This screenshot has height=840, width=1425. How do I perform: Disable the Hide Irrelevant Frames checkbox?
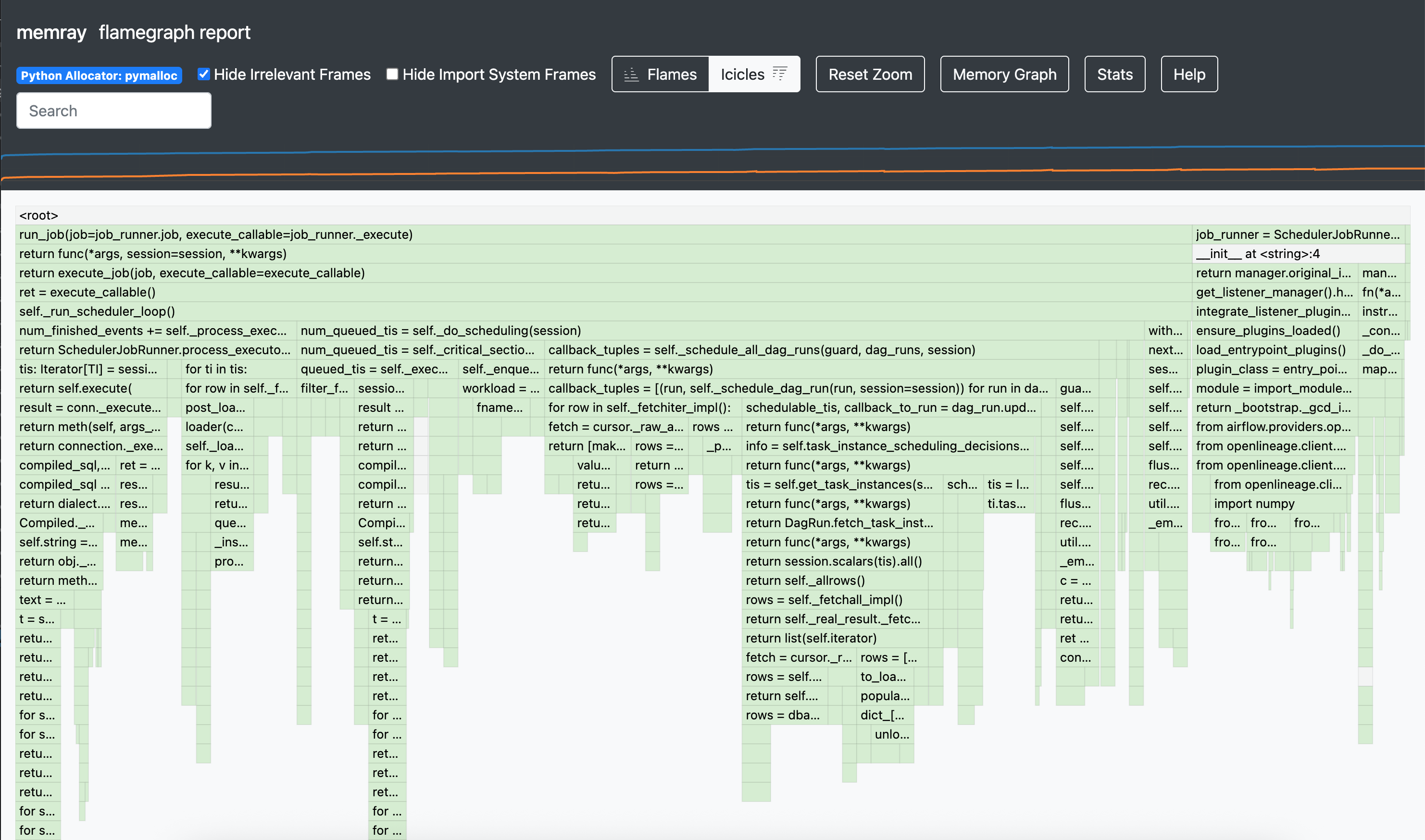coord(204,74)
